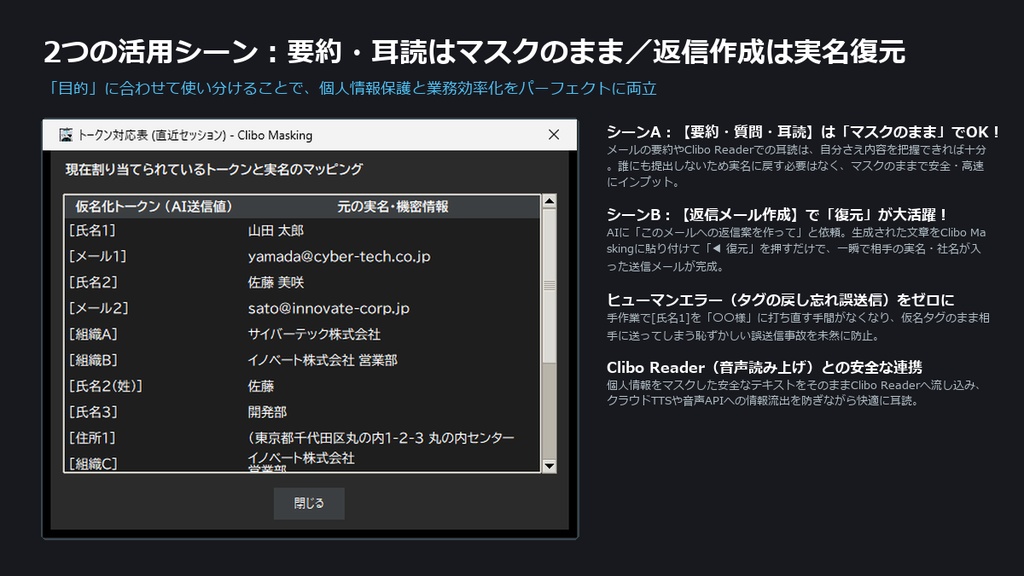Select the サイバーテック株式会社 cell
Screen dimensions: 1024x576
click(314, 334)
